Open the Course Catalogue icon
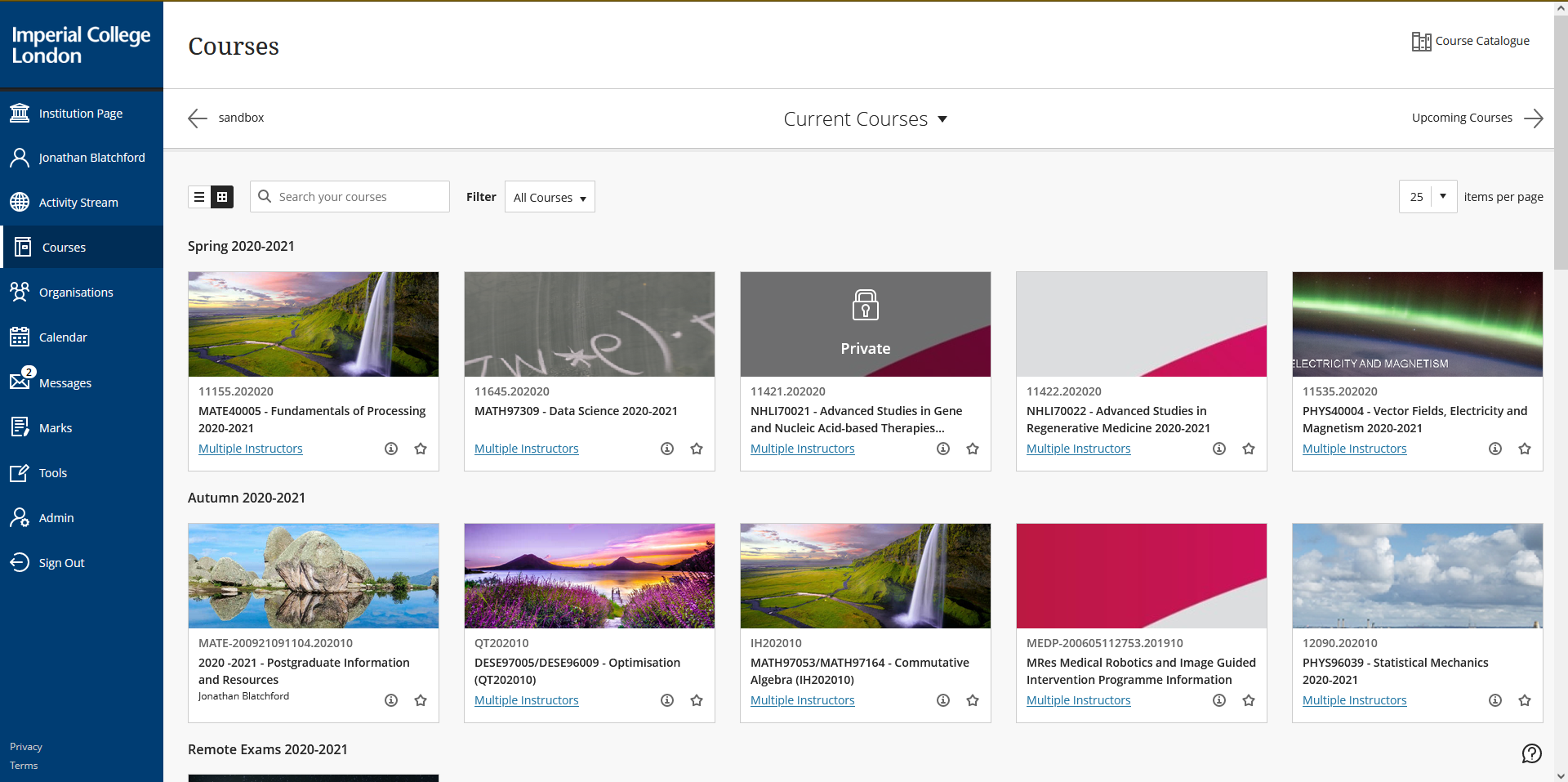 (x=1421, y=42)
